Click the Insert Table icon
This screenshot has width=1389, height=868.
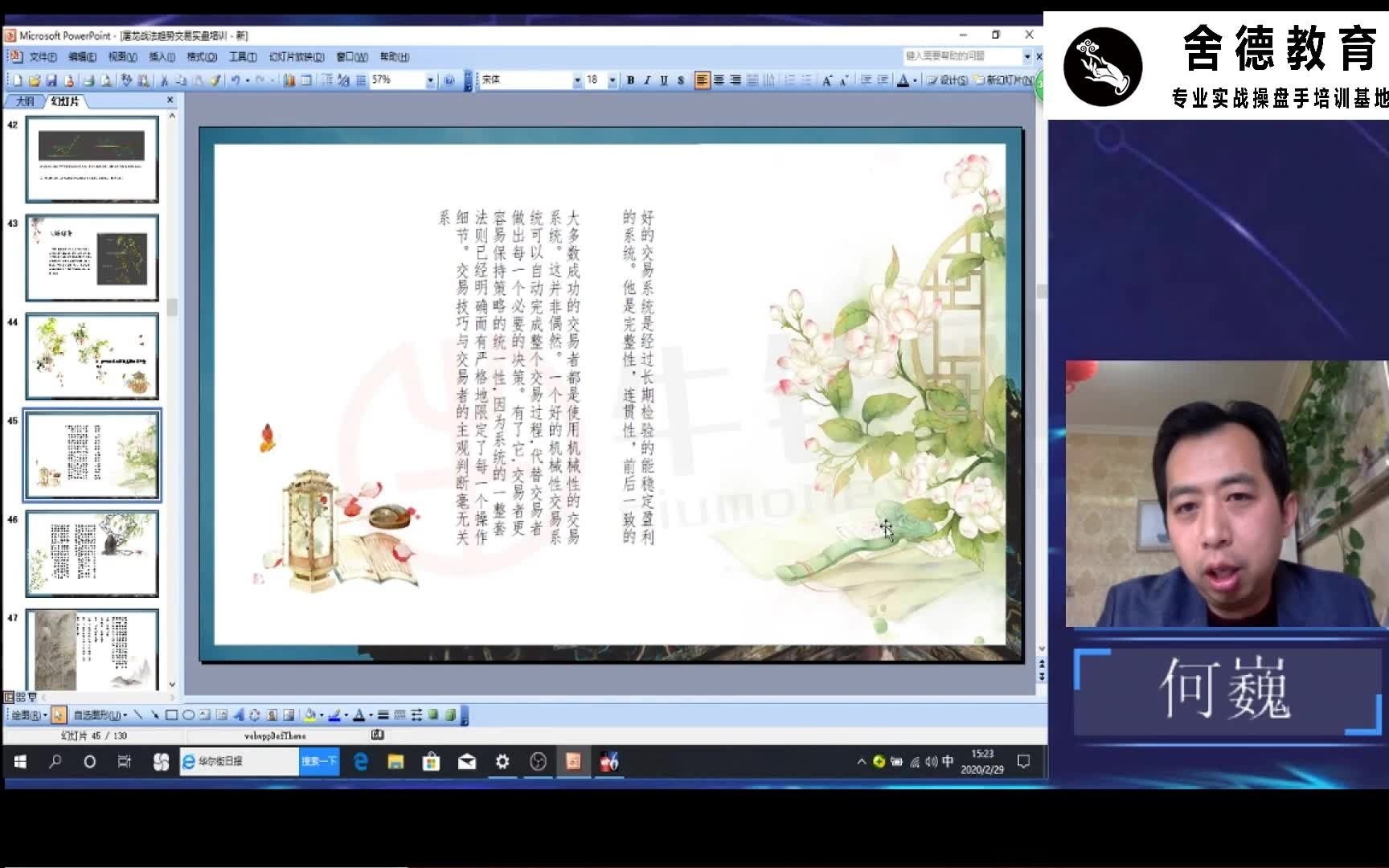pyautogui.click(x=306, y=80)
